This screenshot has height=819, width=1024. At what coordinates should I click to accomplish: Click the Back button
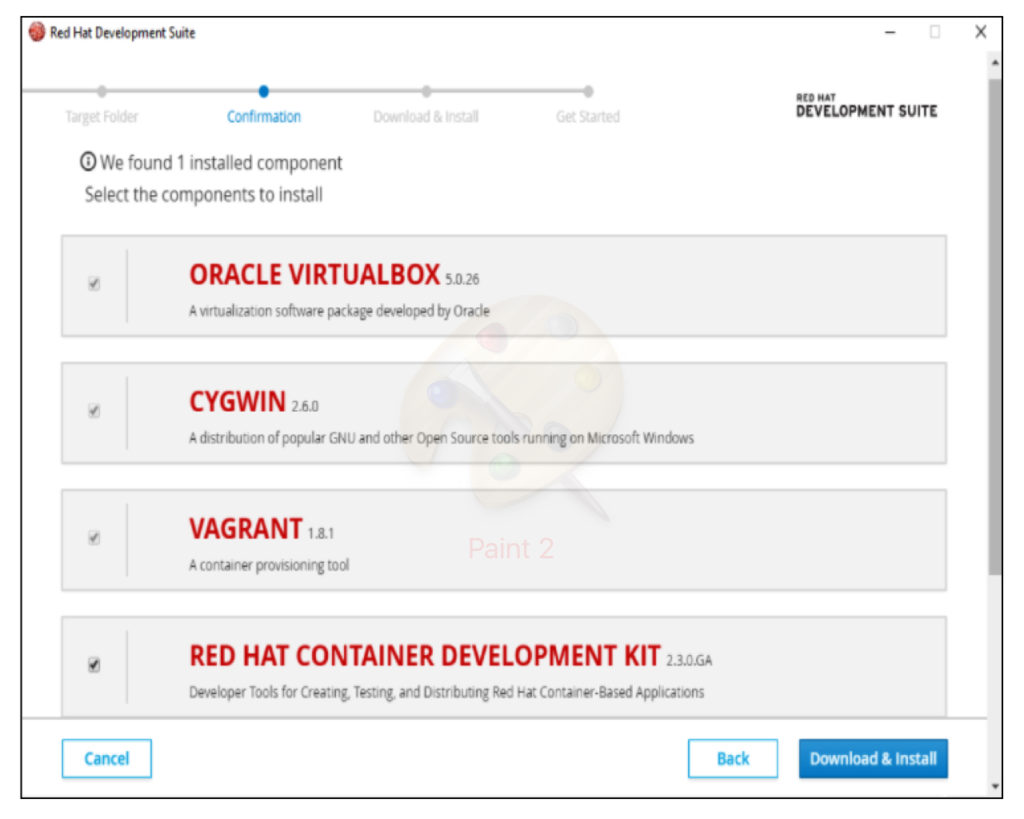pos(732,759)
